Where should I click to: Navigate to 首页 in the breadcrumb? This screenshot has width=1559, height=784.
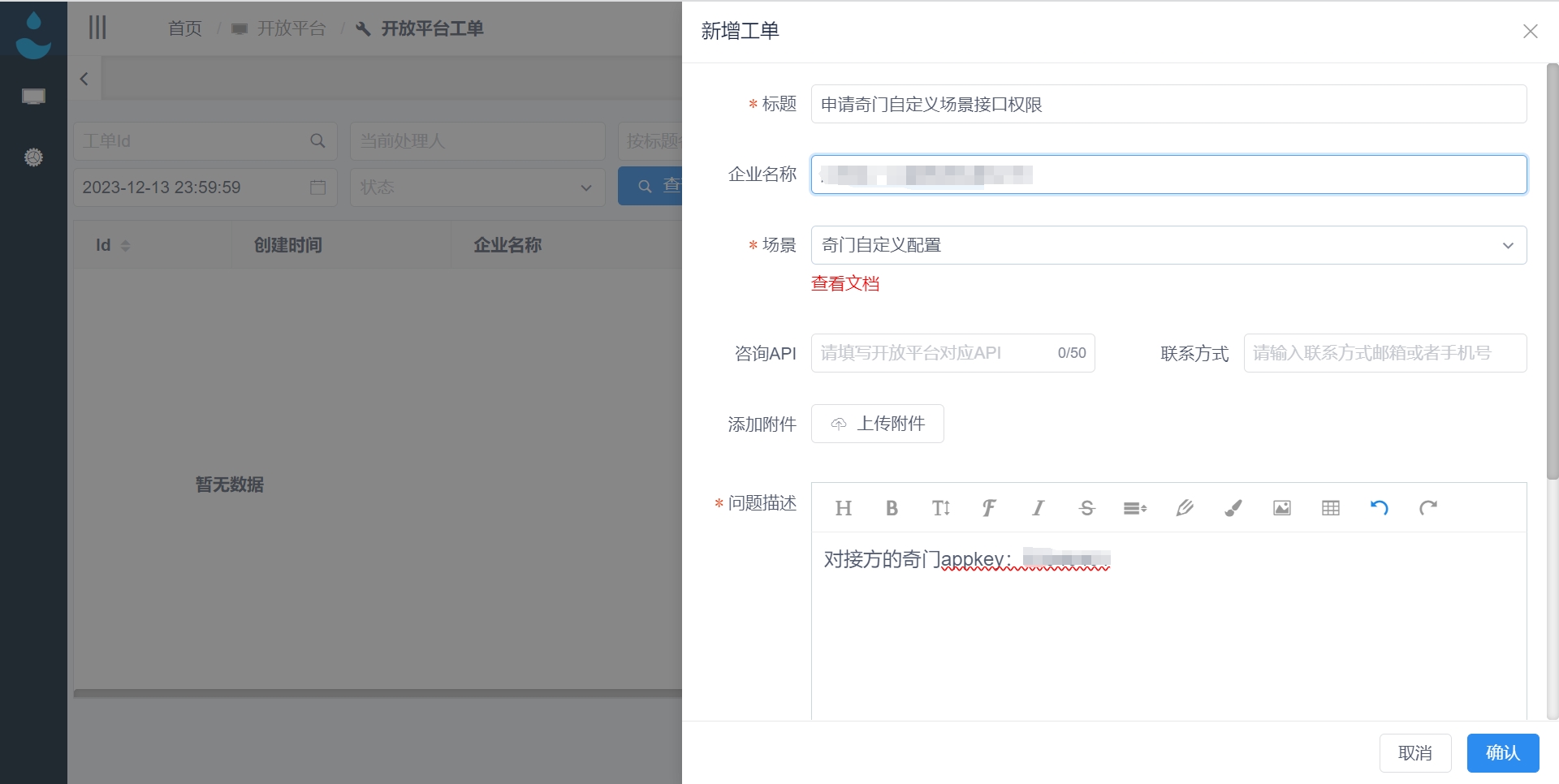(184, 28)
